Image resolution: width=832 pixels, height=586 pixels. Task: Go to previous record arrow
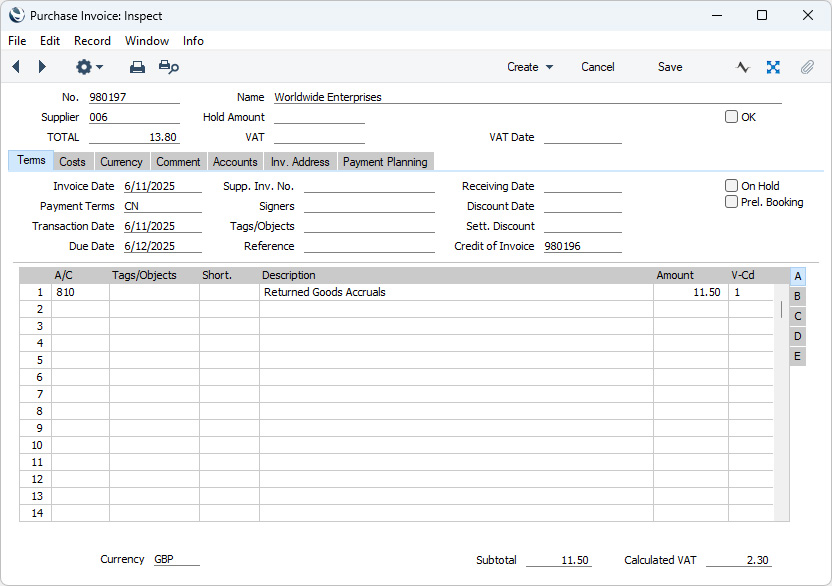point(16,67)
